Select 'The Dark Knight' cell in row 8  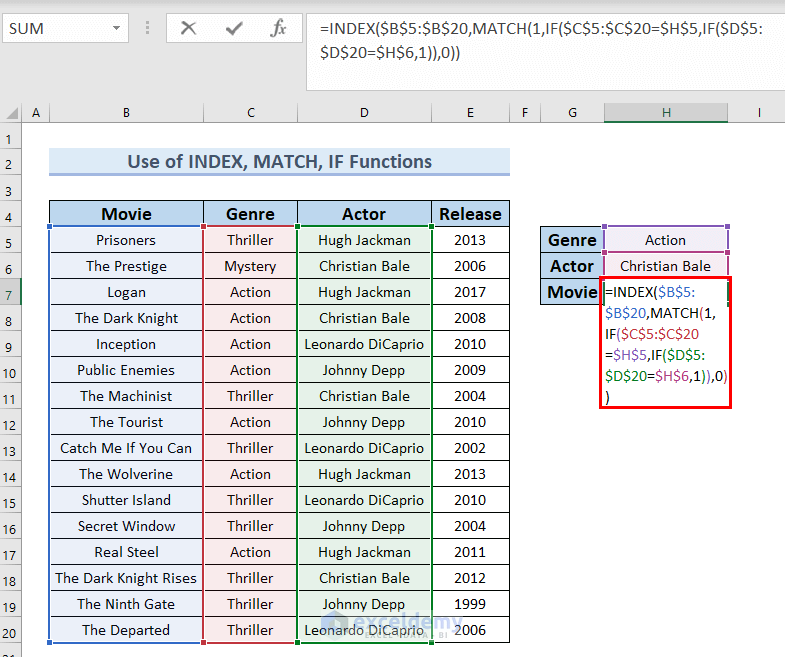pyautogui.click(x=126, y=318)
